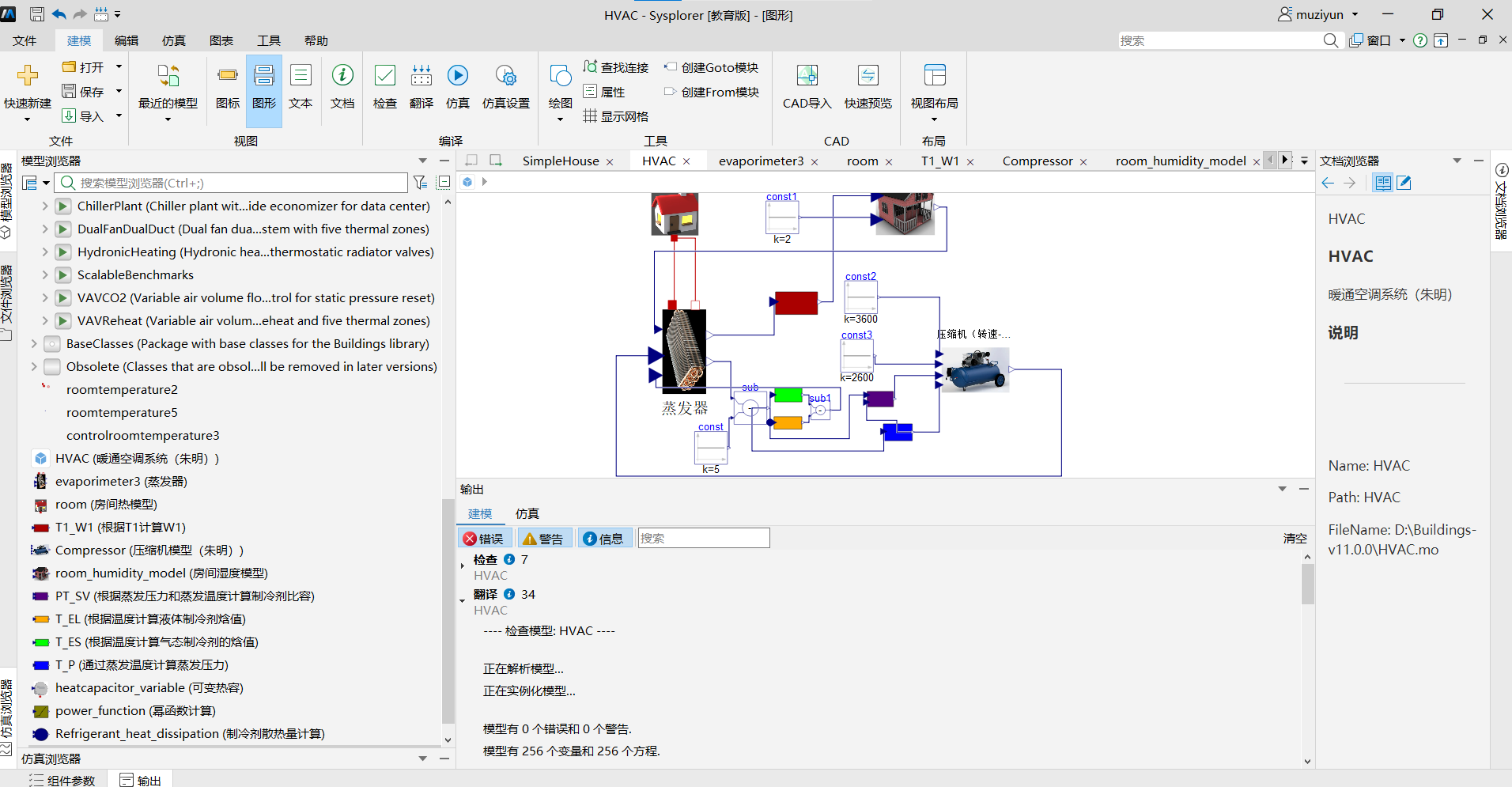
Task: Click the save icon in the title bar
Action: click(x=36, y=14)
